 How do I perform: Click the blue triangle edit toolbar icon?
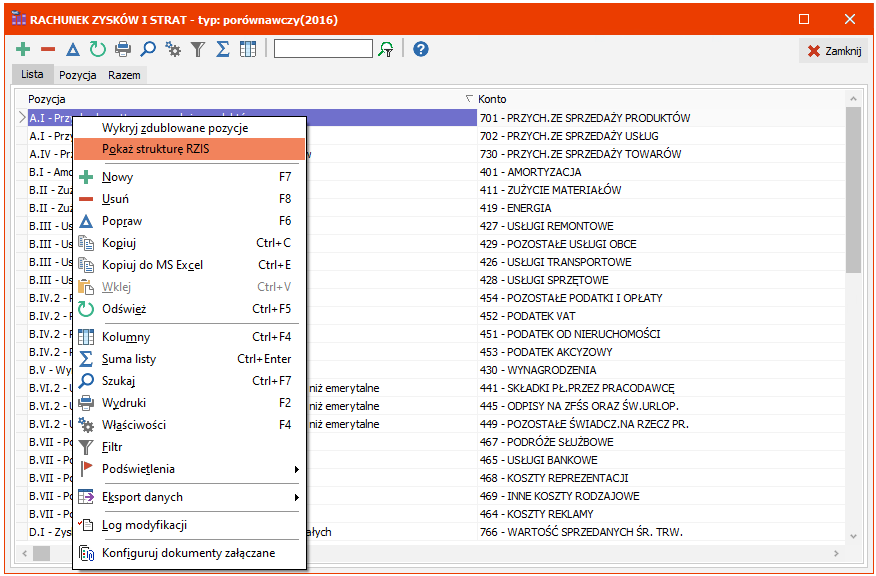[73, 50]
